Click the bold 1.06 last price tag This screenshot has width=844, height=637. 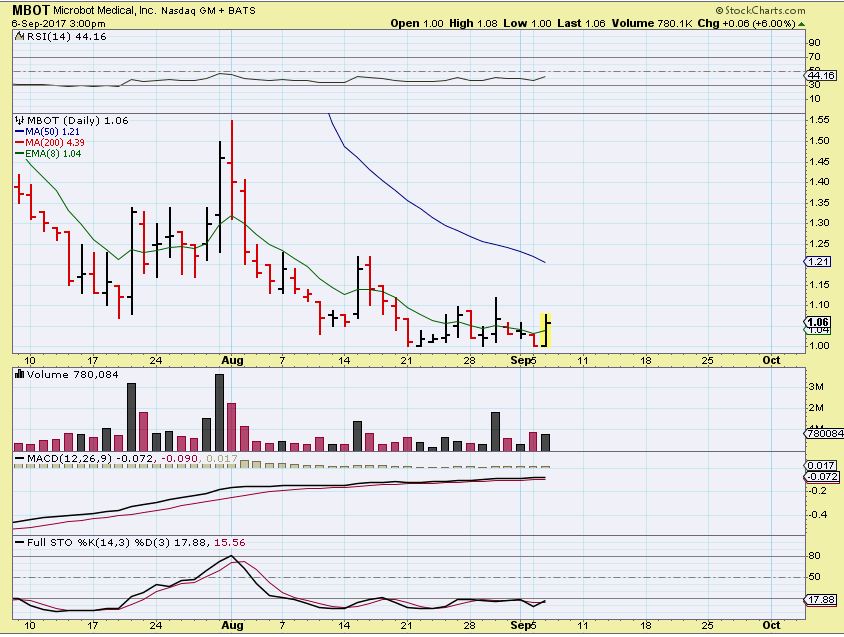818,322
